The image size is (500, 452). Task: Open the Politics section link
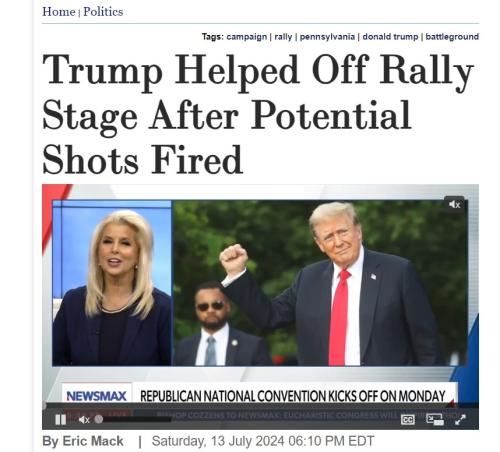pos(103,12)
